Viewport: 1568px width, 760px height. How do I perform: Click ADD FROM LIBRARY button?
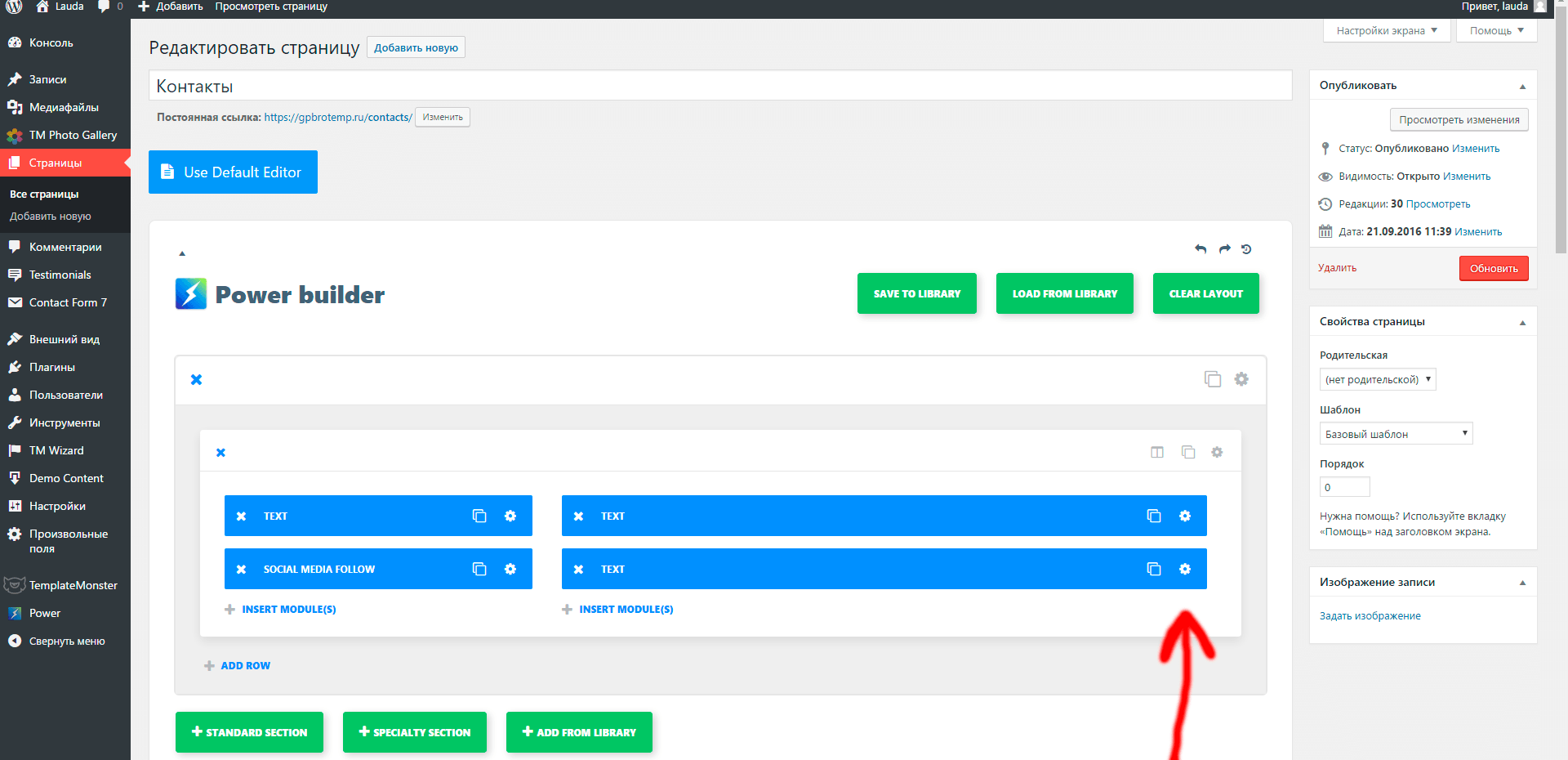coord(579,732)
